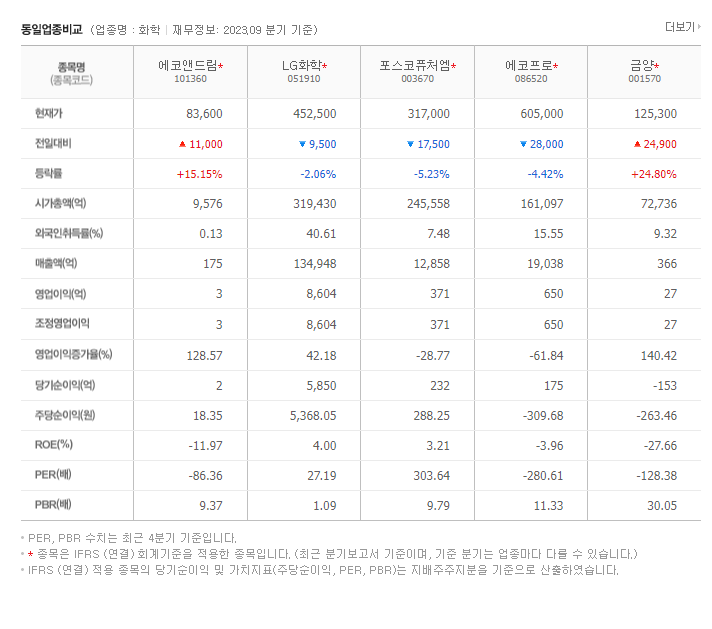
Task: Click the -4.42% change rate
Action: [545, 174]
